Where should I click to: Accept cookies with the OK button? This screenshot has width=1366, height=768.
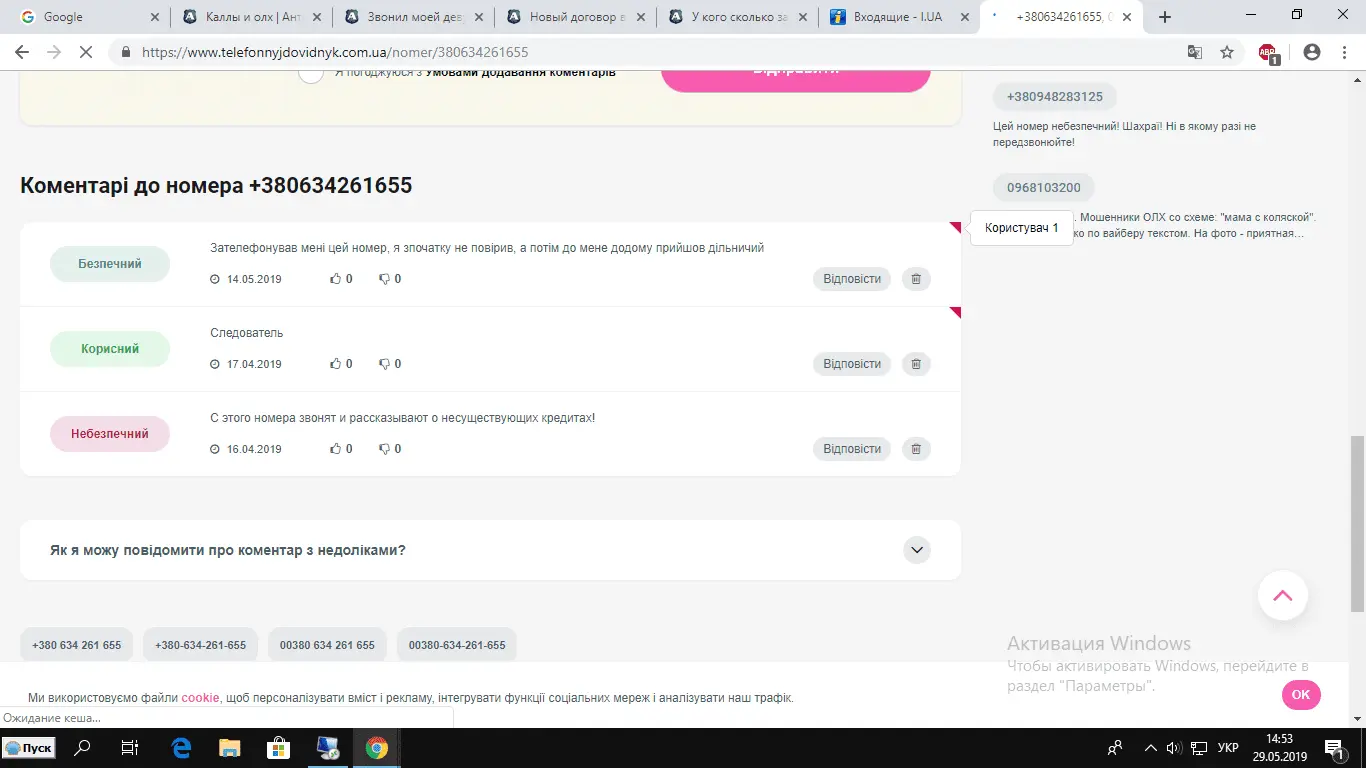(1300, 695)
